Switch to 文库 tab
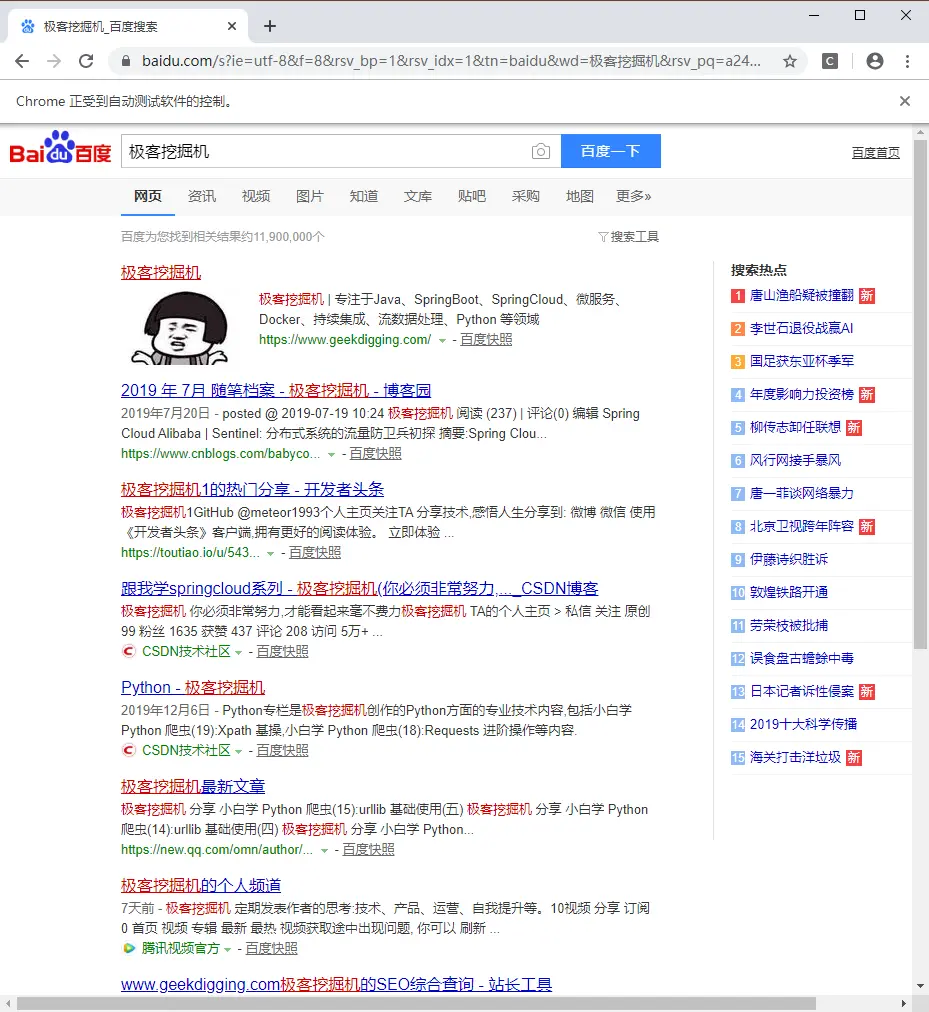This screenshot has width=929, height=1012. [418, 196]
